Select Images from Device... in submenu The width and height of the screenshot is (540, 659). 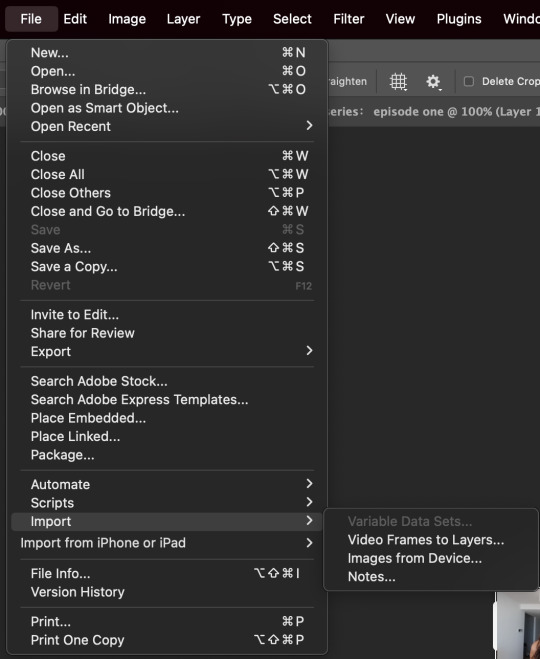[x=431, y=559]
